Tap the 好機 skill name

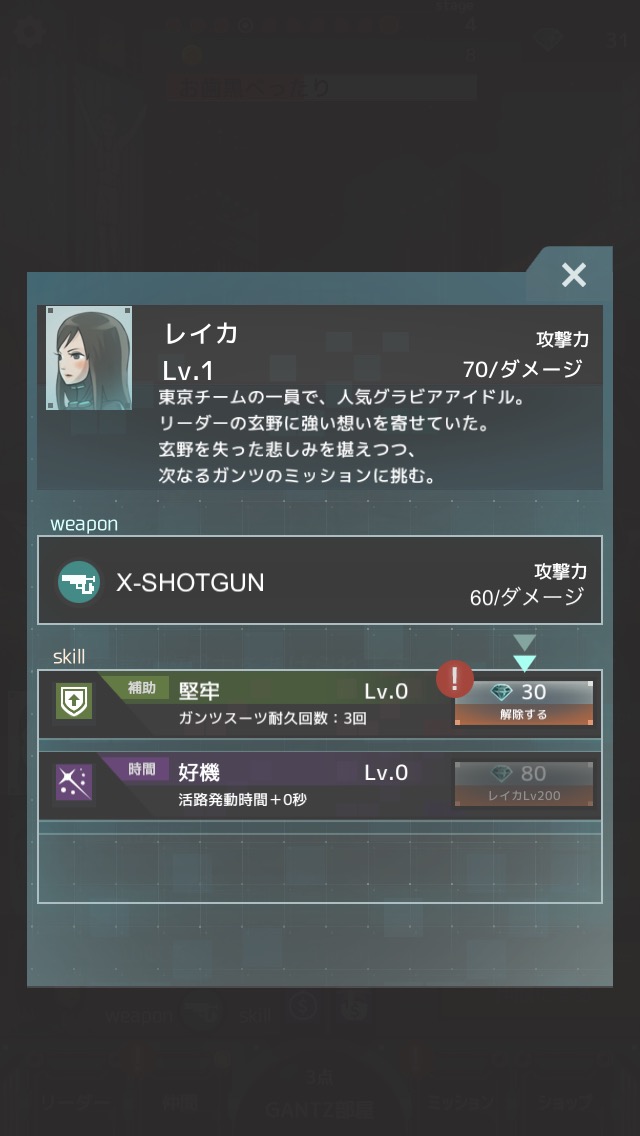click(199, 773)
